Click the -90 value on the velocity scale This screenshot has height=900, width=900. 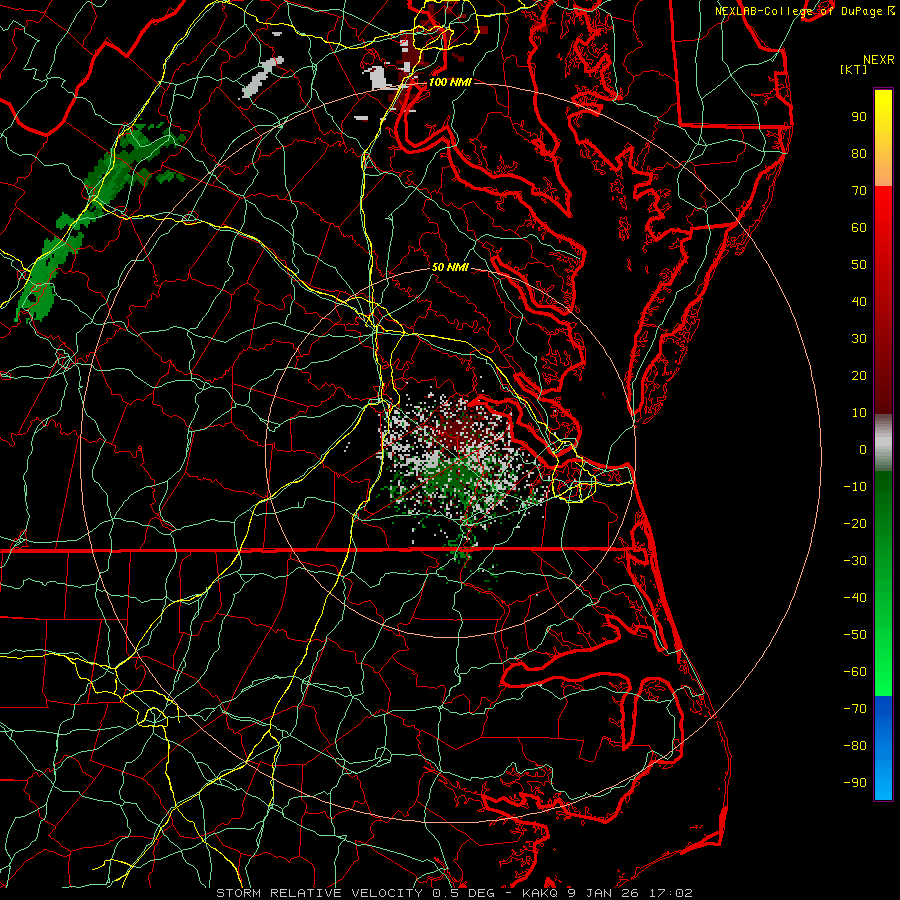[x=855, y=783]
